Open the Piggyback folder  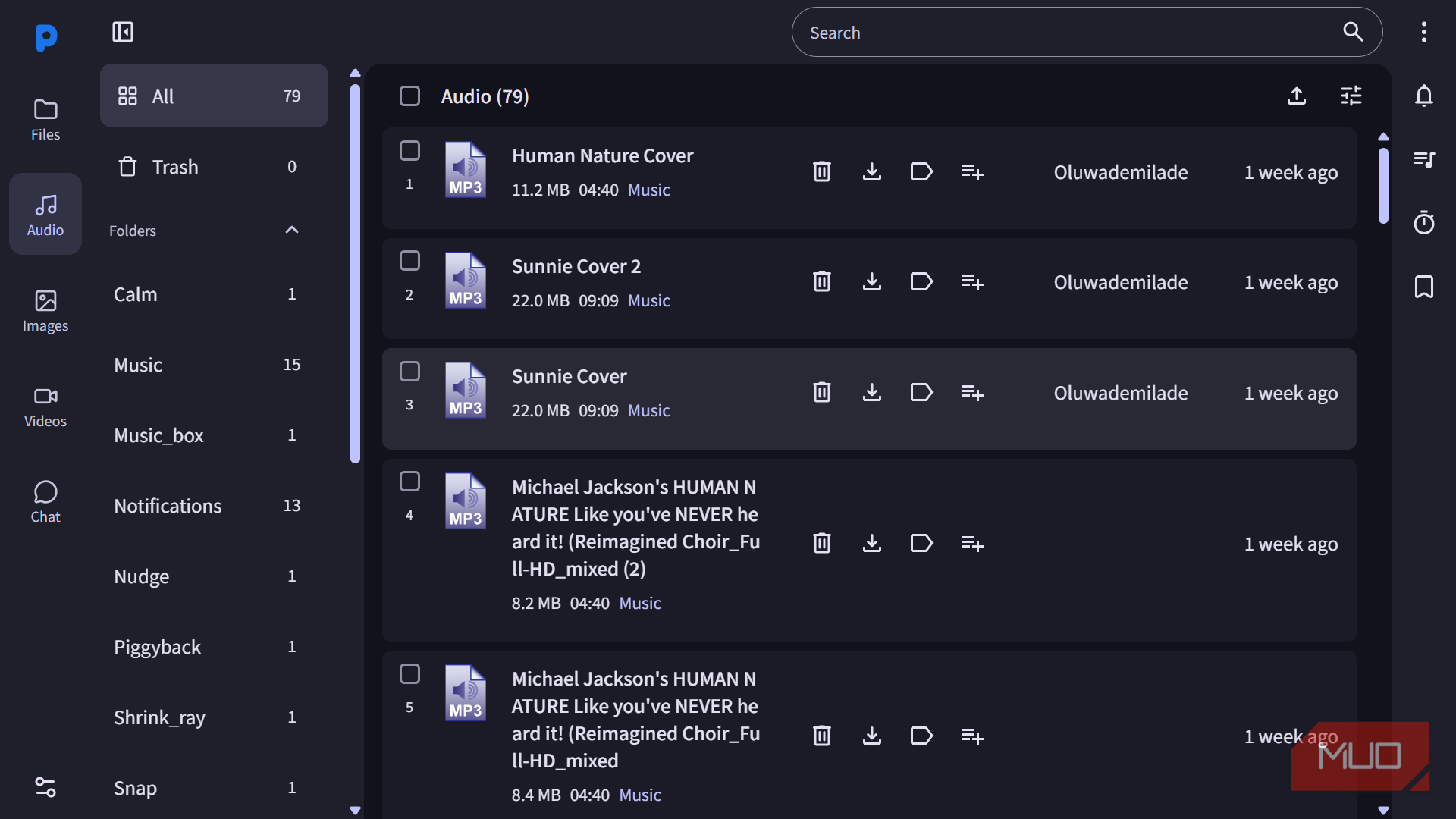(214, 647)
